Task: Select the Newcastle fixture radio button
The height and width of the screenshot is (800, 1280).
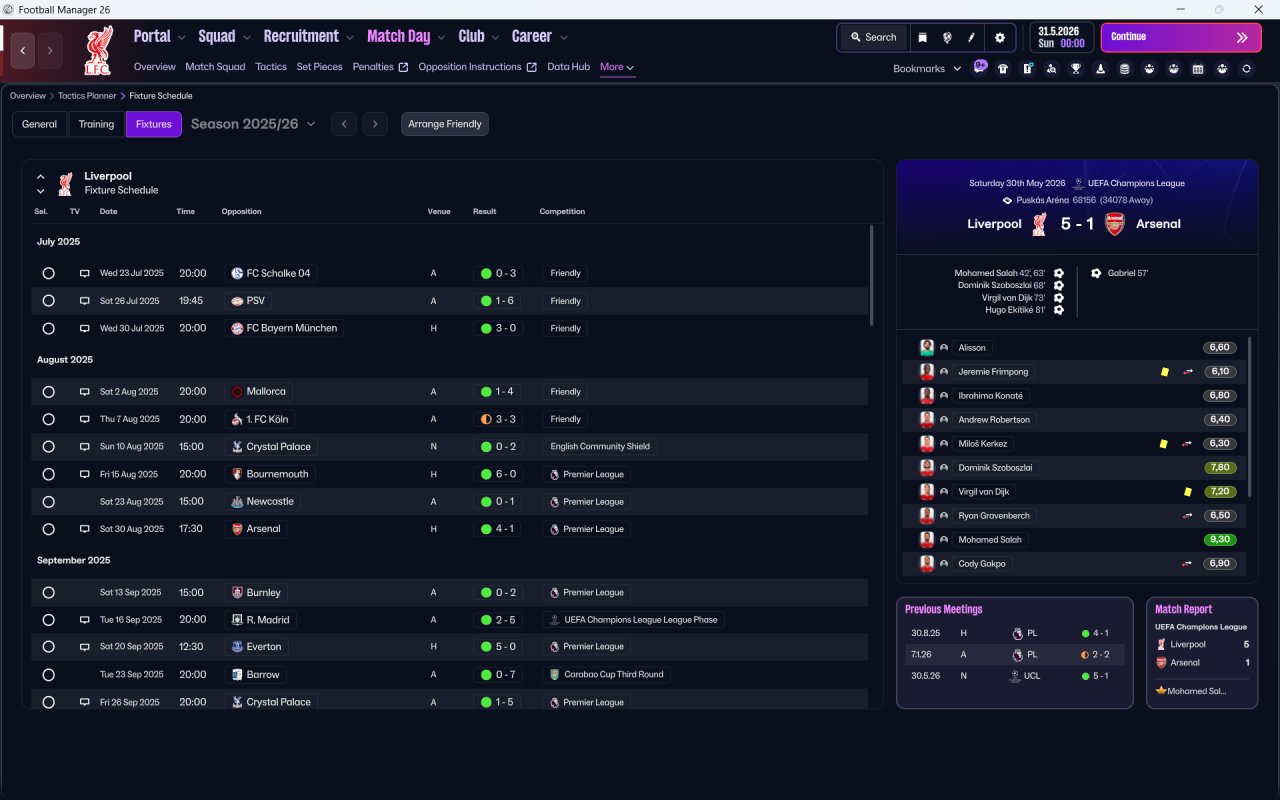Action: click(x=48, y=502)
